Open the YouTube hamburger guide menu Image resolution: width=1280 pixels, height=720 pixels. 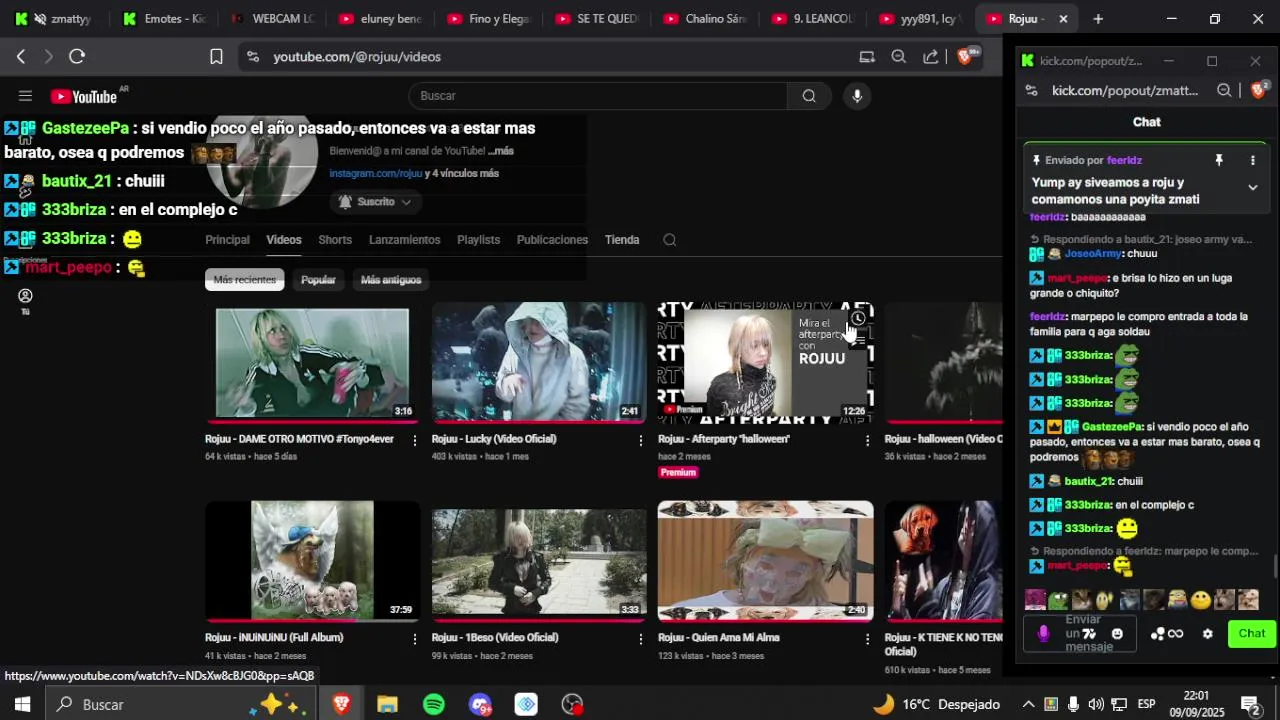[x=25, y=96]
